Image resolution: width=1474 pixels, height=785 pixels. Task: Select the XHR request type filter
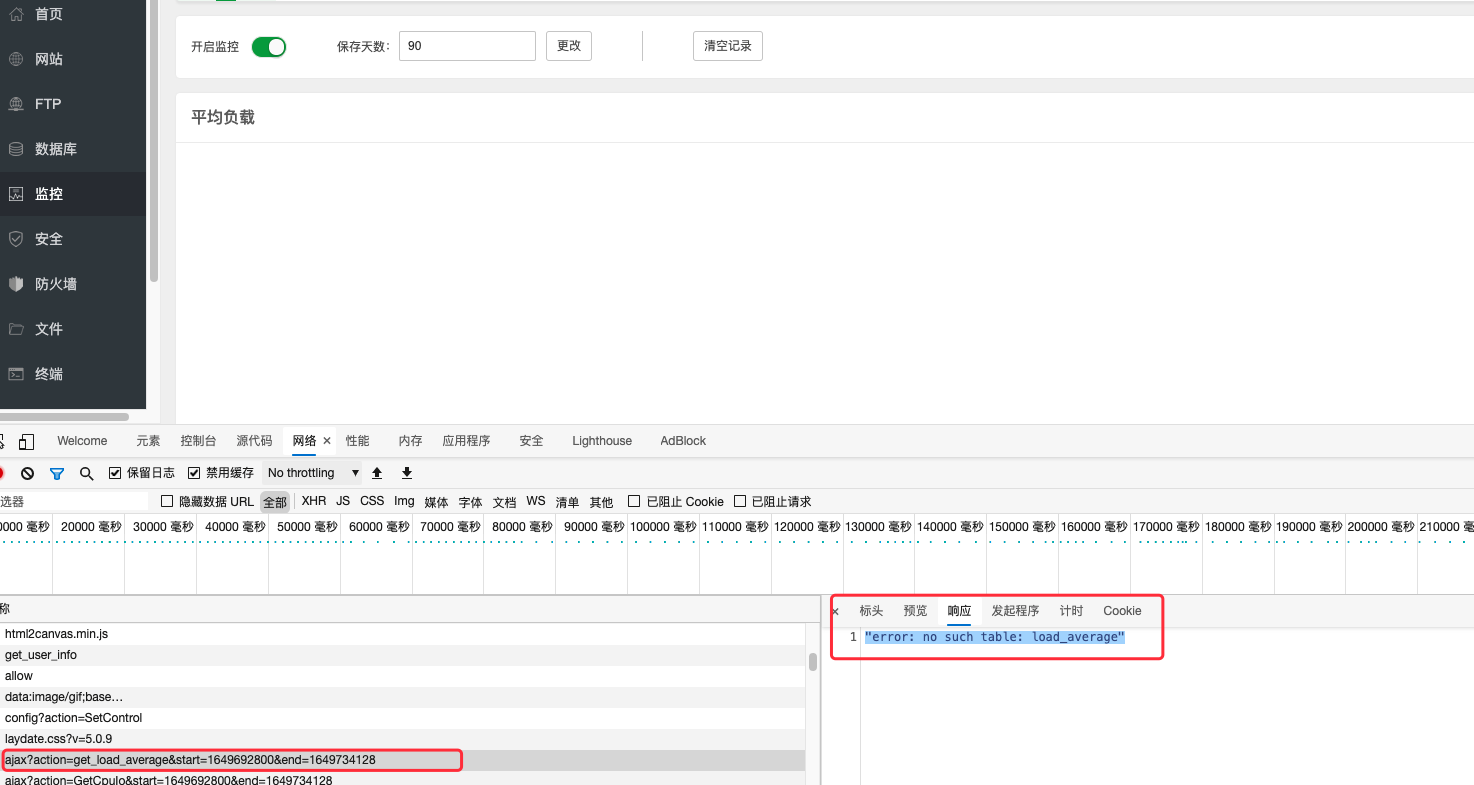tap(314, 502)
